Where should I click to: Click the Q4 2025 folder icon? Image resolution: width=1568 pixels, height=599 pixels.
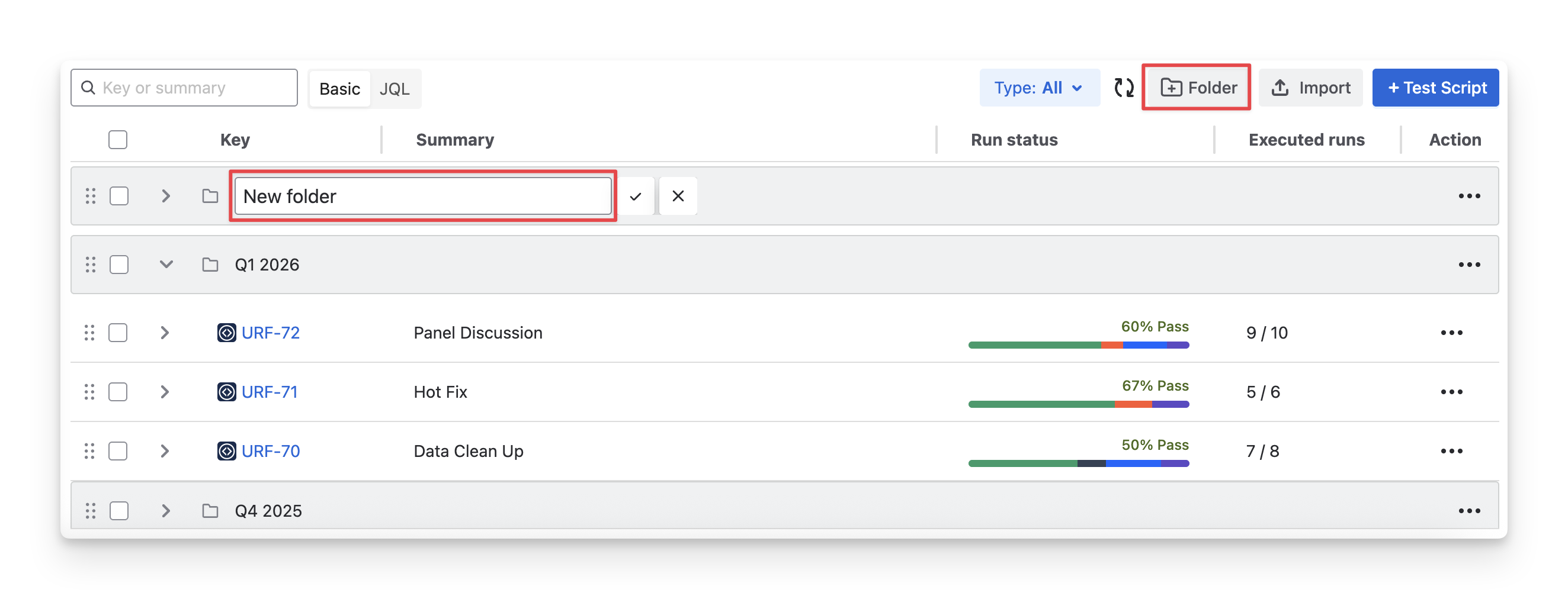coord(210,511)
